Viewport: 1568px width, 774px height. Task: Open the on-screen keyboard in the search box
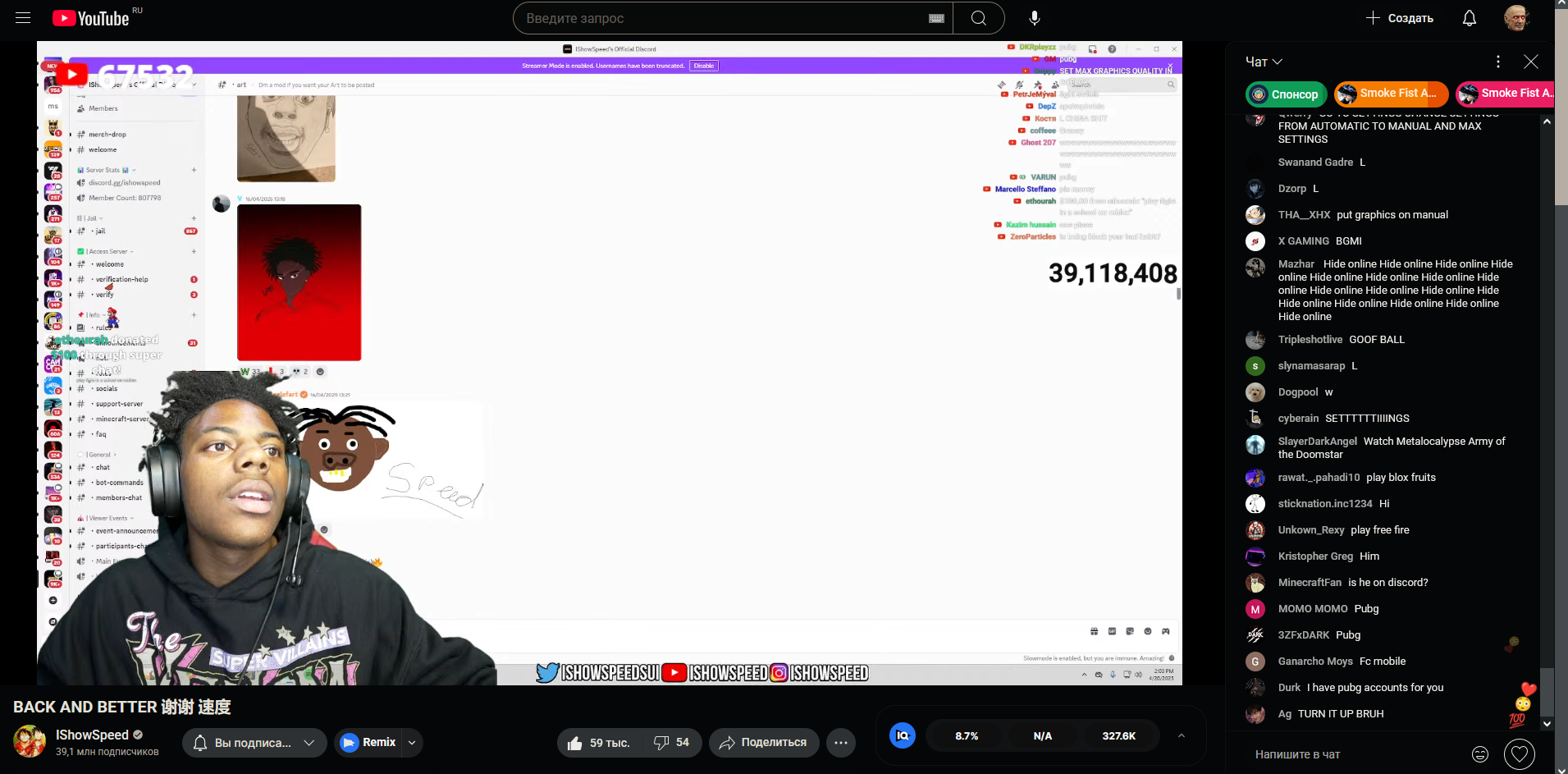[x=936, y=18]
